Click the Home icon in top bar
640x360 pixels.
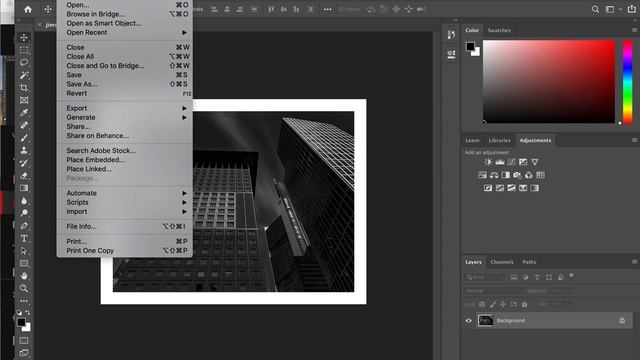(28, 9)
